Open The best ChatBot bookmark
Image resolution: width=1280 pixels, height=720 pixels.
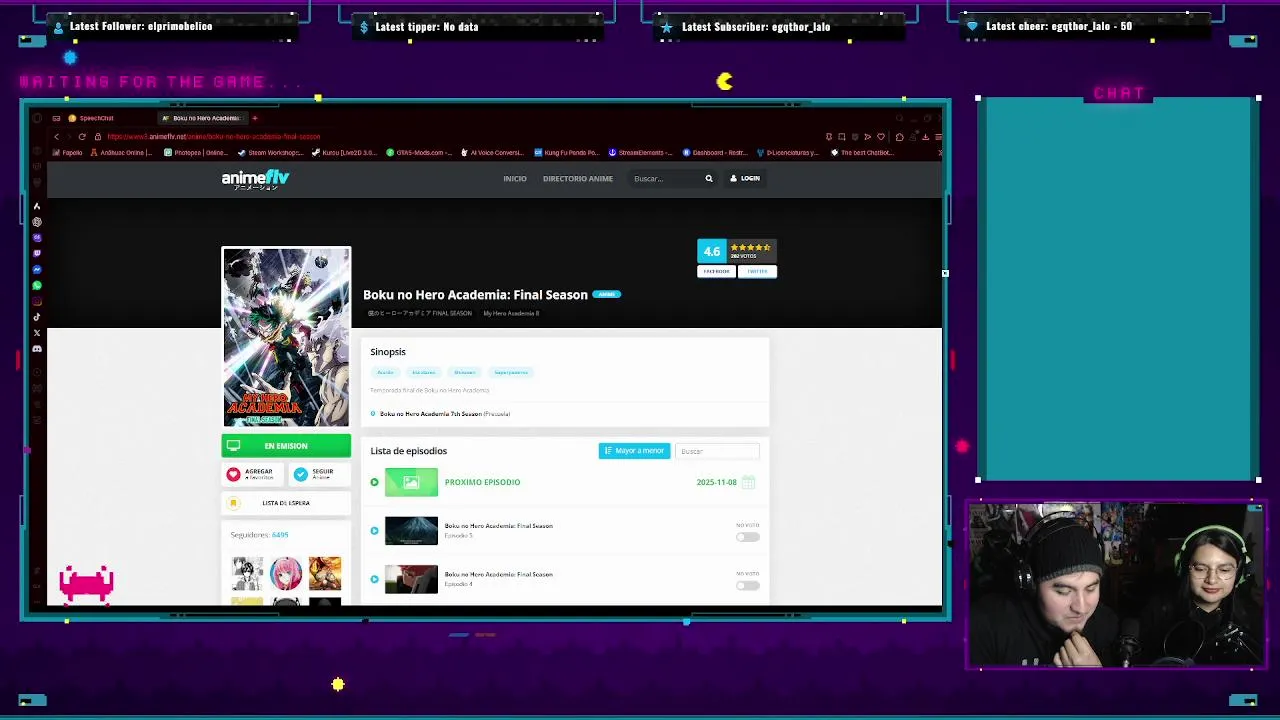pos(862,153)
